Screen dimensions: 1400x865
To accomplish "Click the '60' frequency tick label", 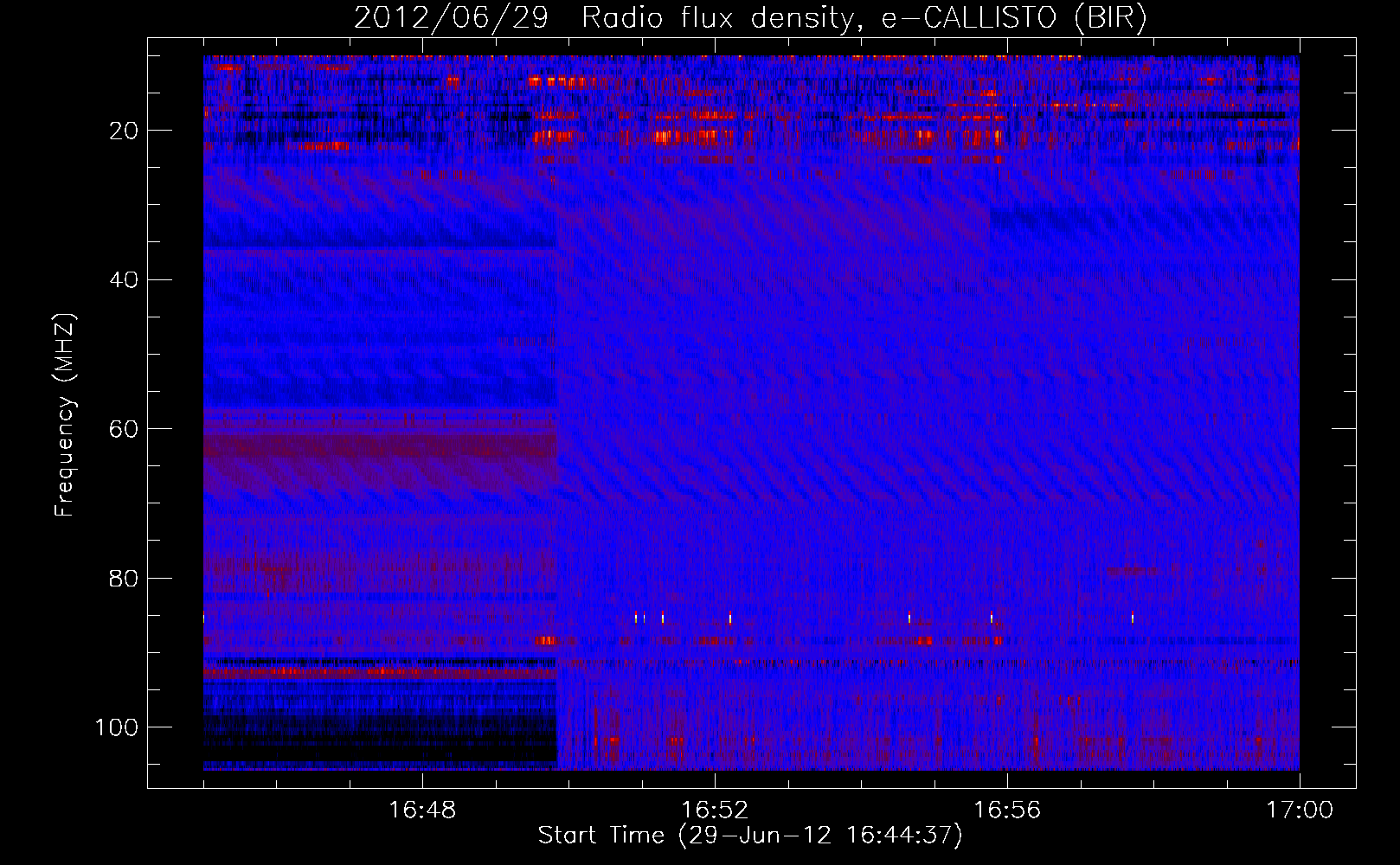I will (x=125, y=429).
